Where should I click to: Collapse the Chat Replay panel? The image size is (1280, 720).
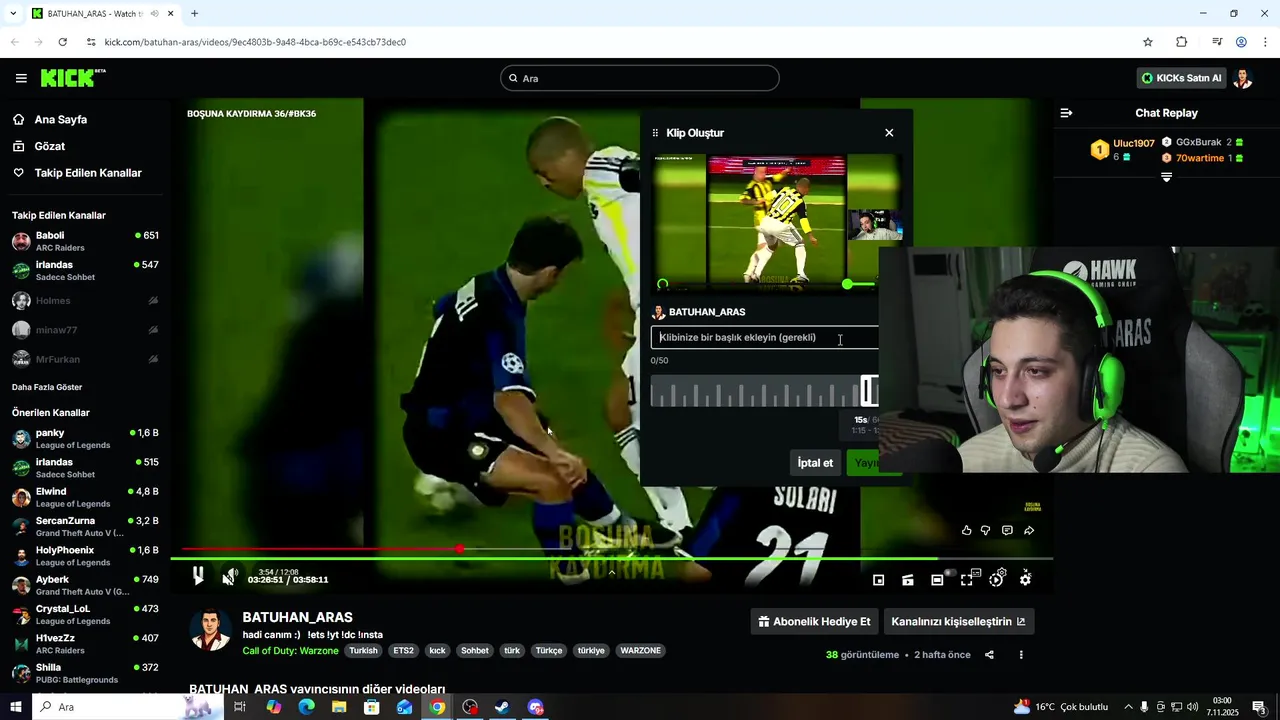coord(1066,113)
